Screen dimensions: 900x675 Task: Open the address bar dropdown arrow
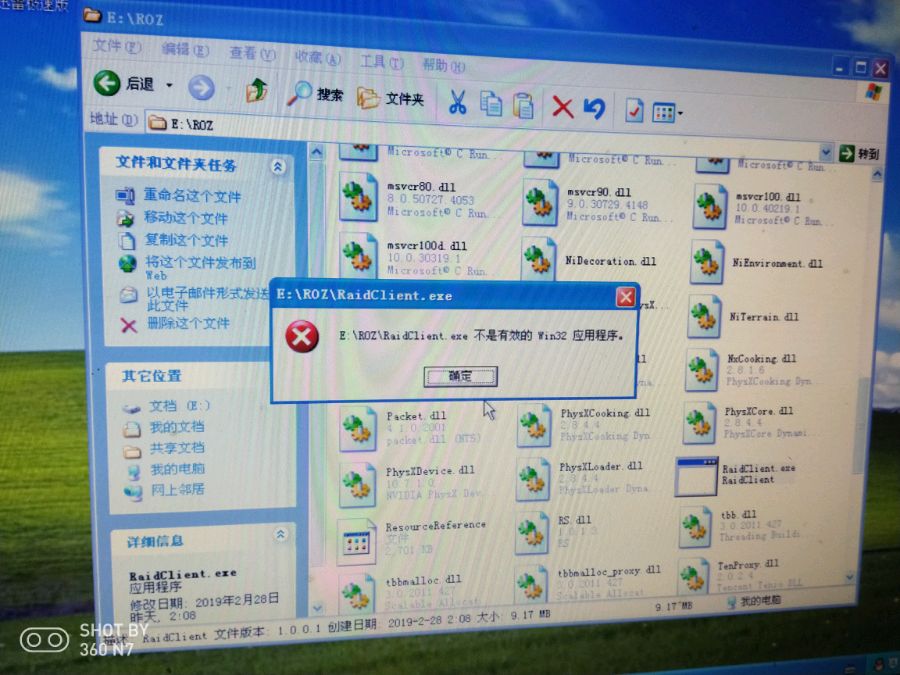tap(825, 152)
